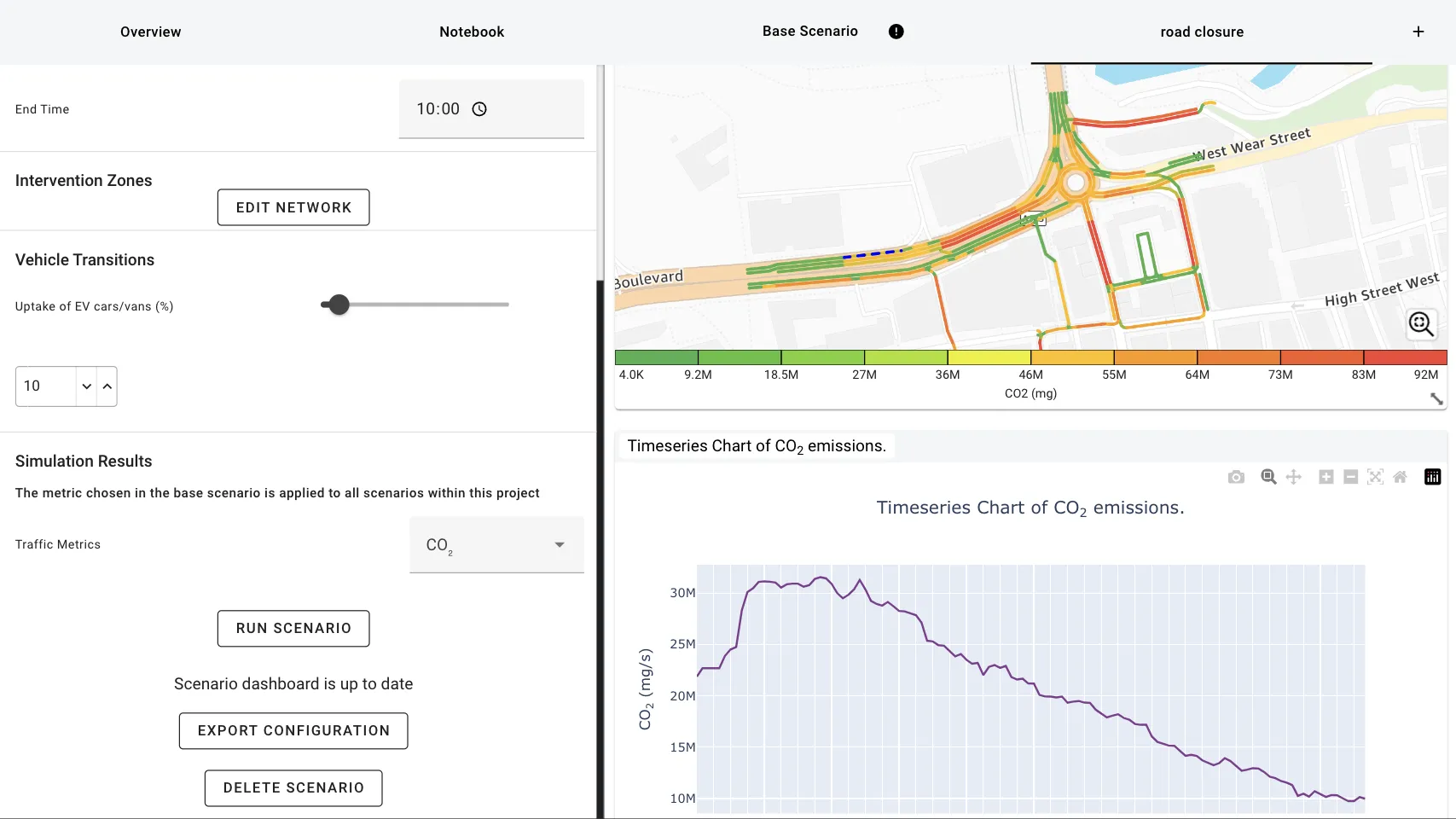Click the EV uptake slider handle
Viewport: 1456px width, 819px height.
tap(339, 305)
